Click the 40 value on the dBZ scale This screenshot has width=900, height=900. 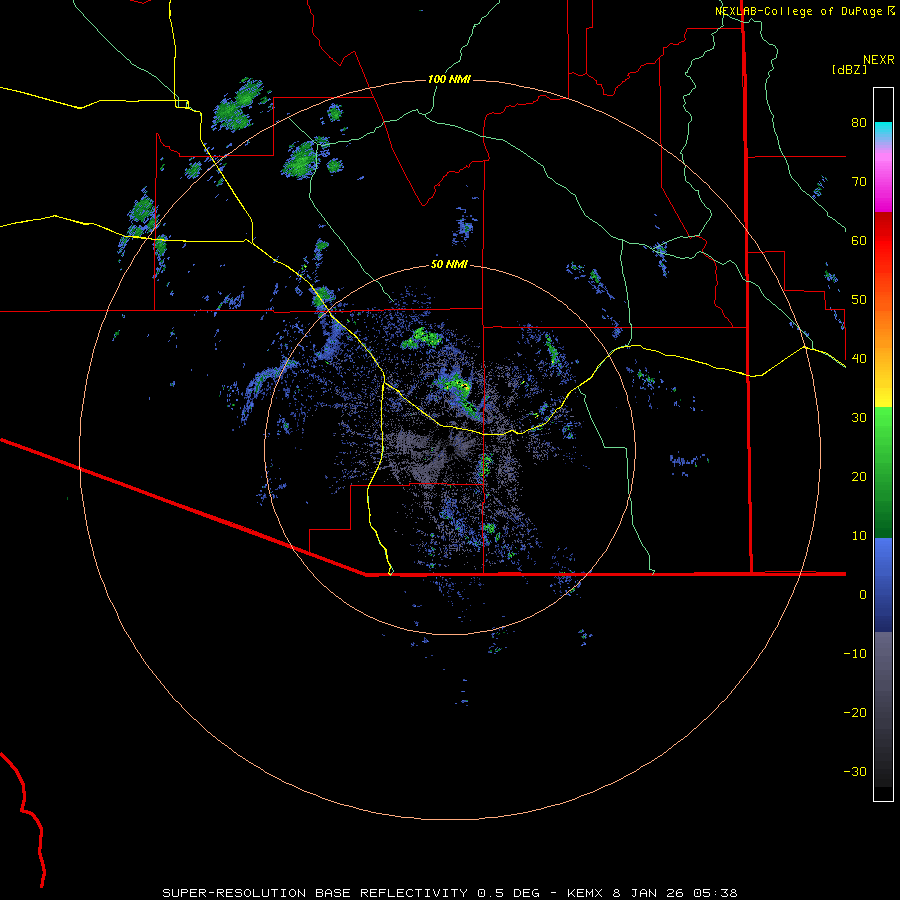click(859, 359)
